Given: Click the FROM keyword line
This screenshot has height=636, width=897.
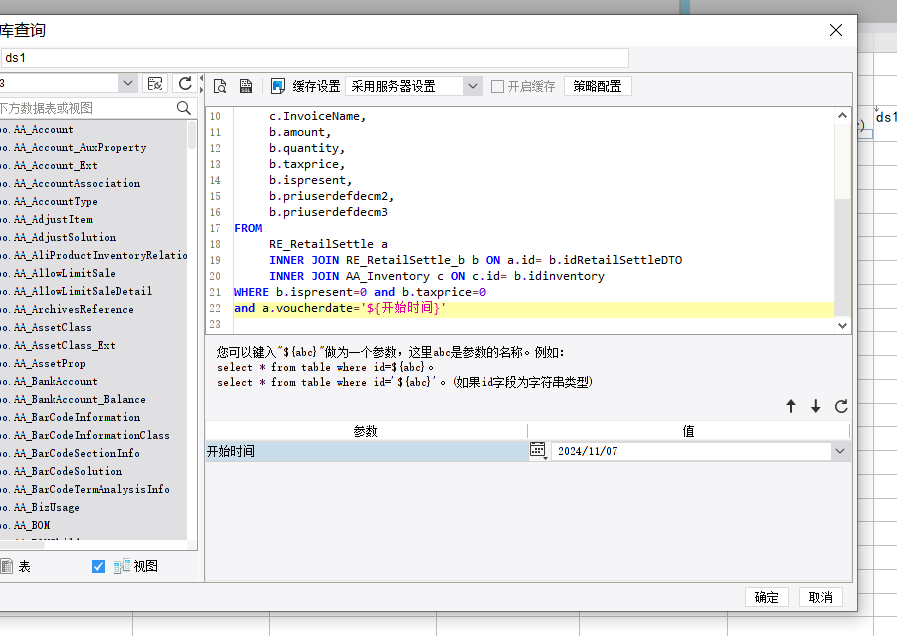Looking at the screenshot, I should point(248,228).
